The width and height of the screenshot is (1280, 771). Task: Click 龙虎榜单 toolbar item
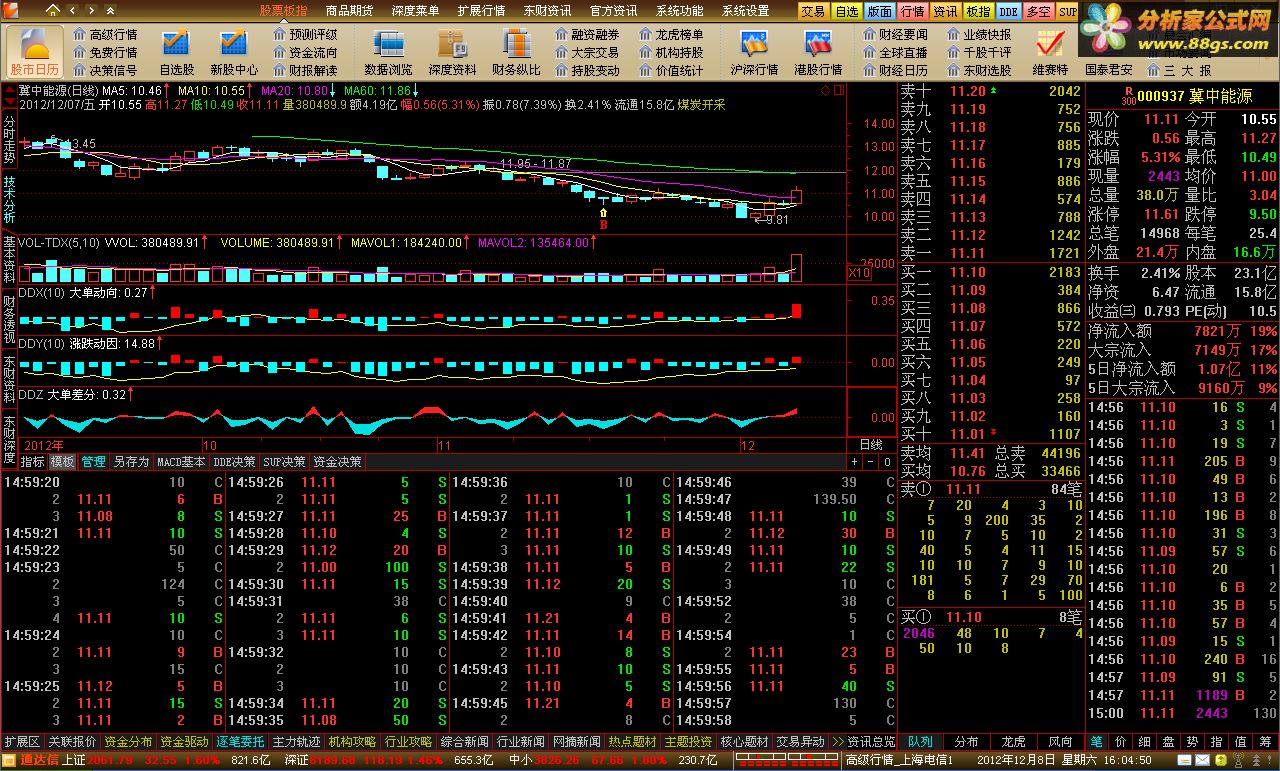click(x=671, y=34)
